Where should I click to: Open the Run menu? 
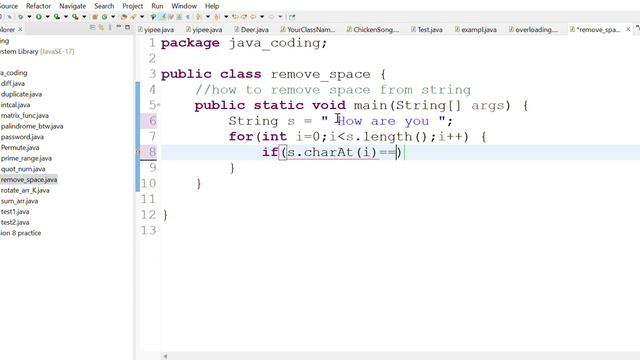click(x=157, y=6)
